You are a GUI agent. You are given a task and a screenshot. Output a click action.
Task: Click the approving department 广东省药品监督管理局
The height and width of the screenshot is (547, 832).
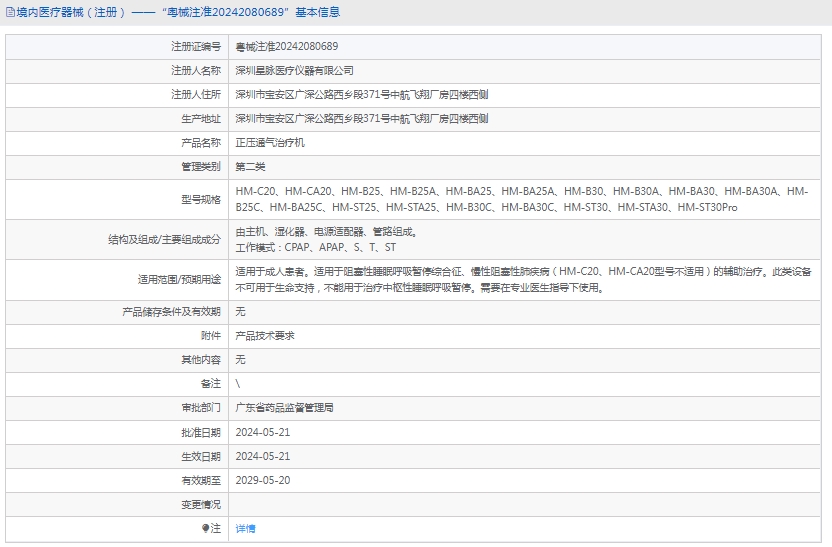(284, 408)
